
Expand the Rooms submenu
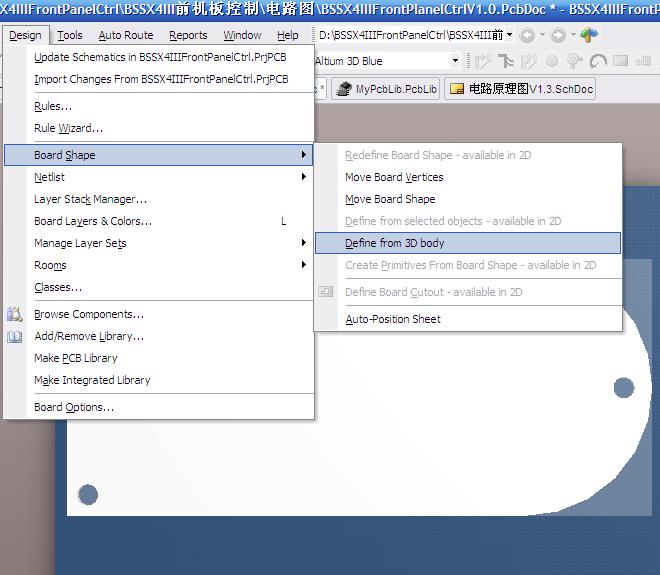coord(160,265)
